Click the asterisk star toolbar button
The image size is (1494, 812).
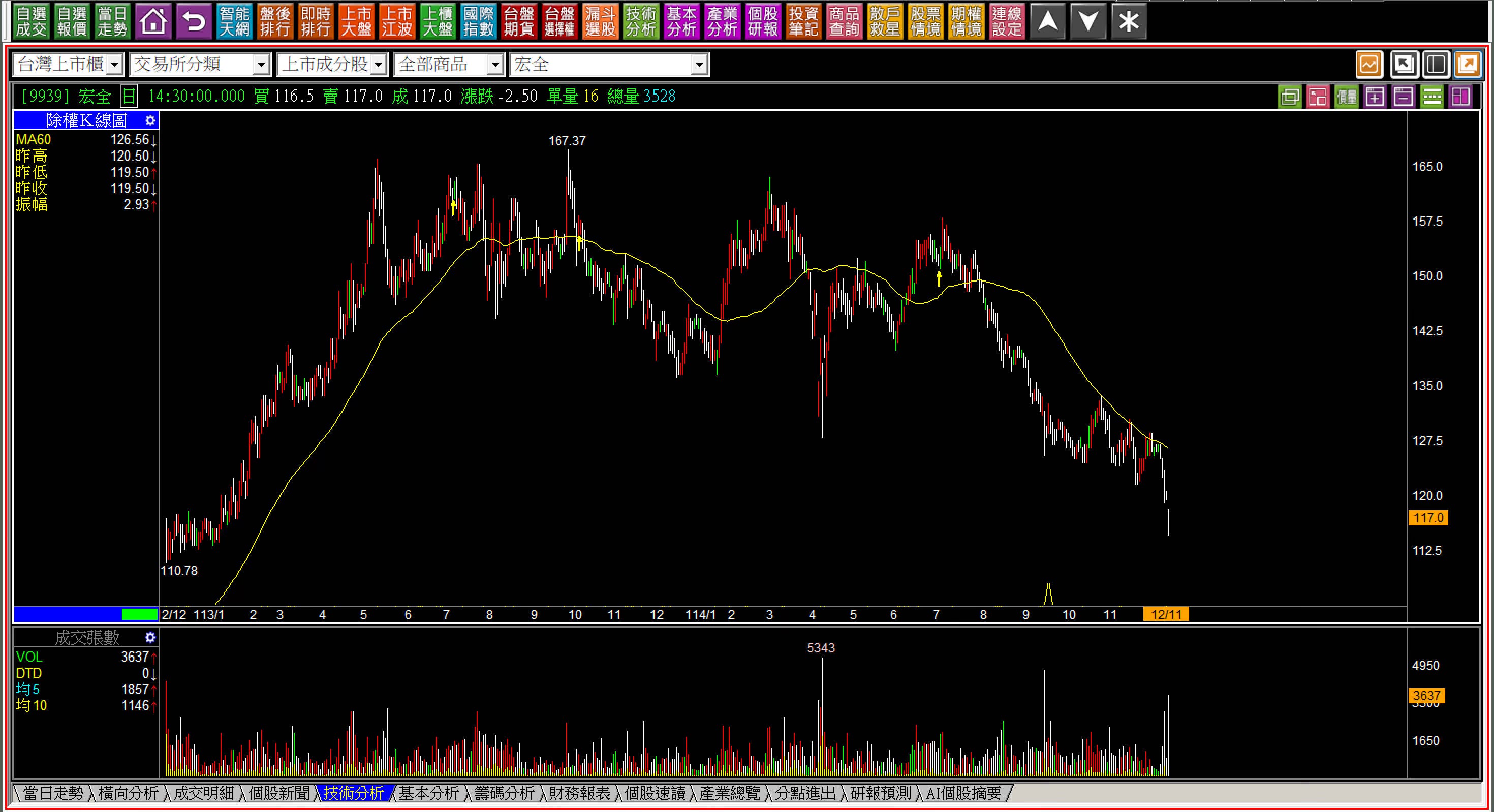pos(1129,22)
